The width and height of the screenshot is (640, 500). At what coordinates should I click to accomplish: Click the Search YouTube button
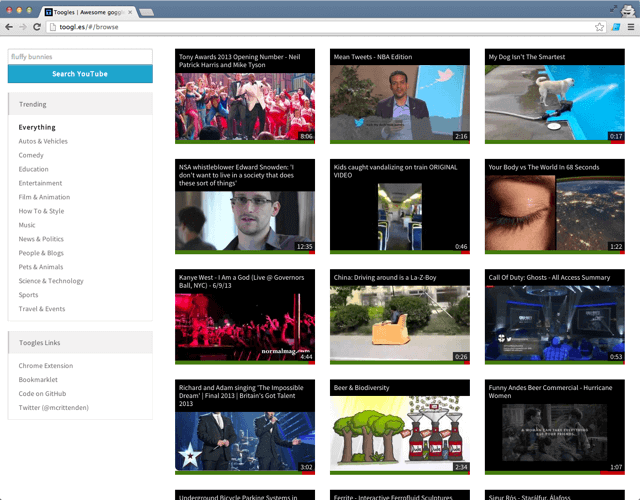tap(80, 74)
